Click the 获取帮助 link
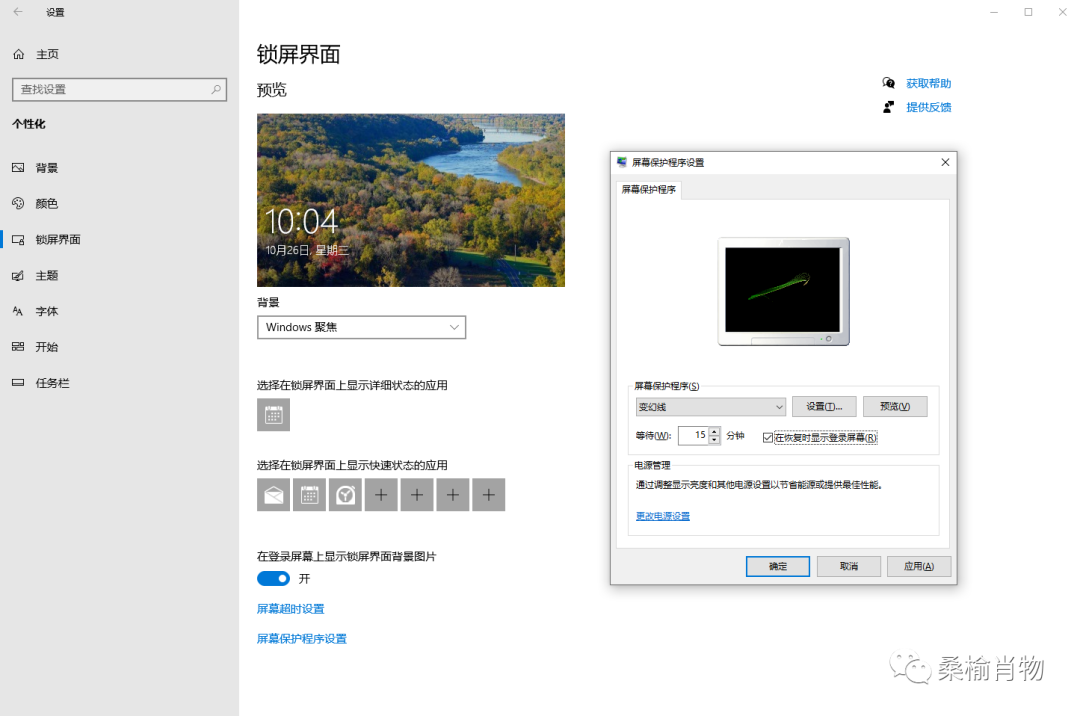Screen dimensions: 1080x716 [928, 83]
